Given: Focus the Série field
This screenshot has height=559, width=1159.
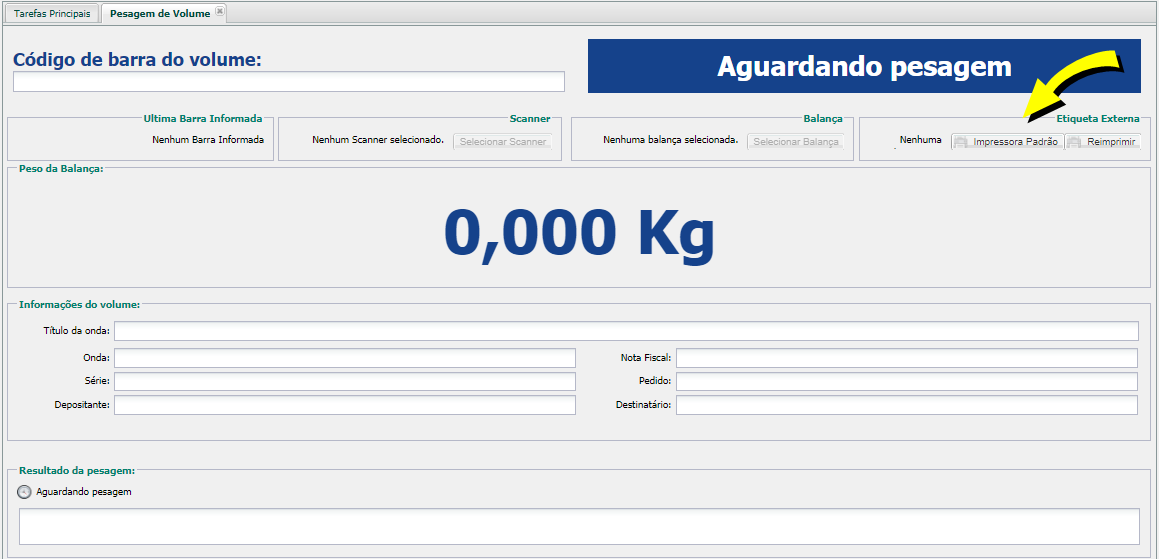Looking at the screenshot, I should pos(344,382).
